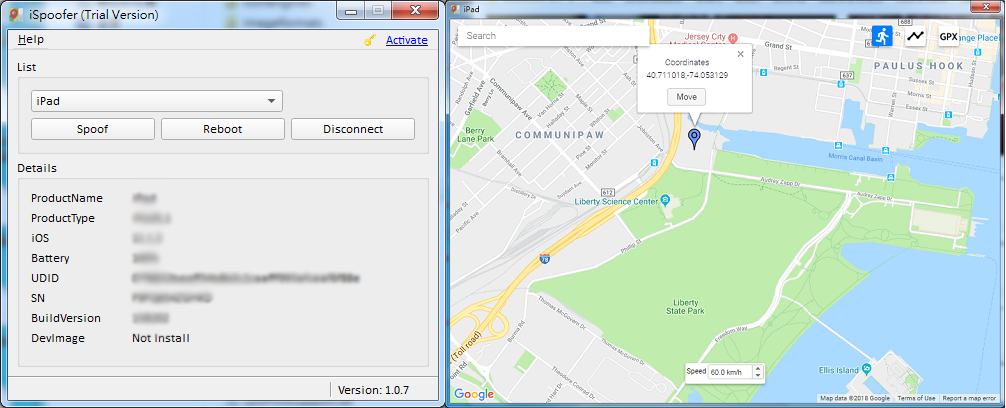This screenshot has width=1006, height=408.
Task: Click the transit icon left of Morris Canal Basin
Action: tap(837, 144)
